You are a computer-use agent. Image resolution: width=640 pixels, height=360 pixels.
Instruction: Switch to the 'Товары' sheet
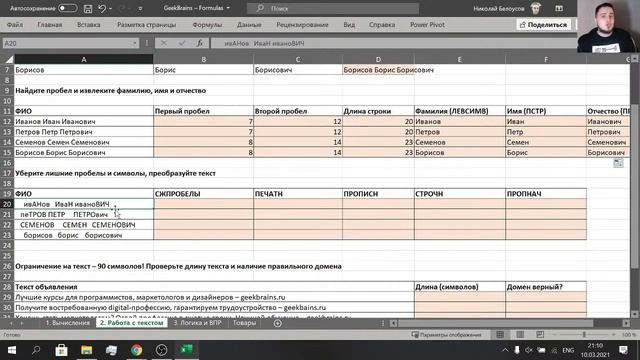244,323
